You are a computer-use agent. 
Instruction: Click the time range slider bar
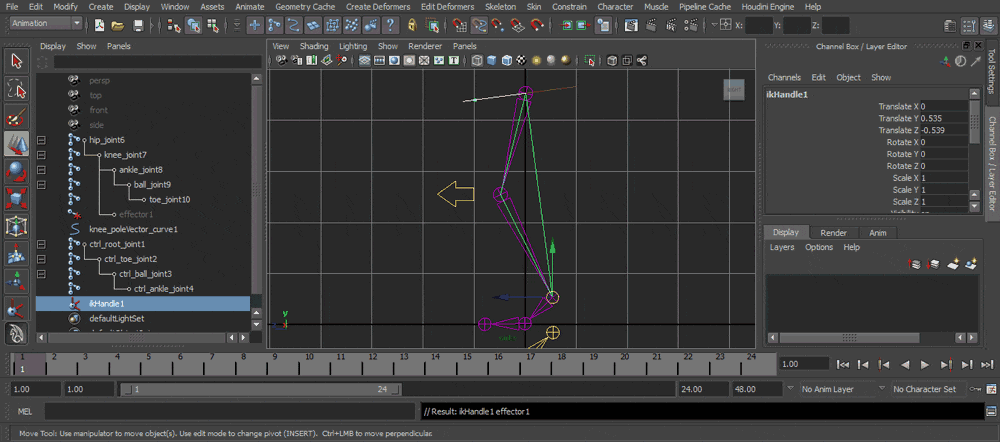pos(261,389)
